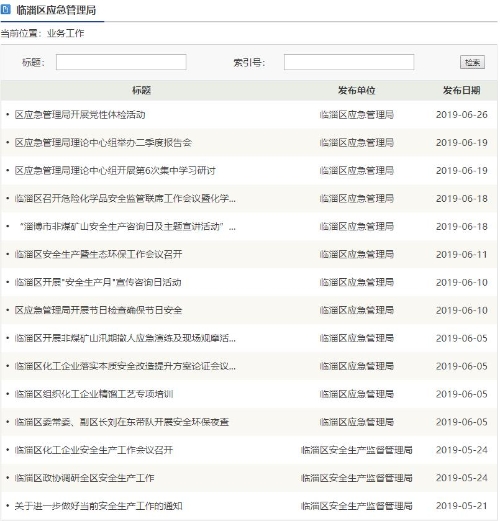The image size is (500, 521).
Task: Open article 临淄区组织化工企业精馏工艺专项培训
Action: [94, 394]
